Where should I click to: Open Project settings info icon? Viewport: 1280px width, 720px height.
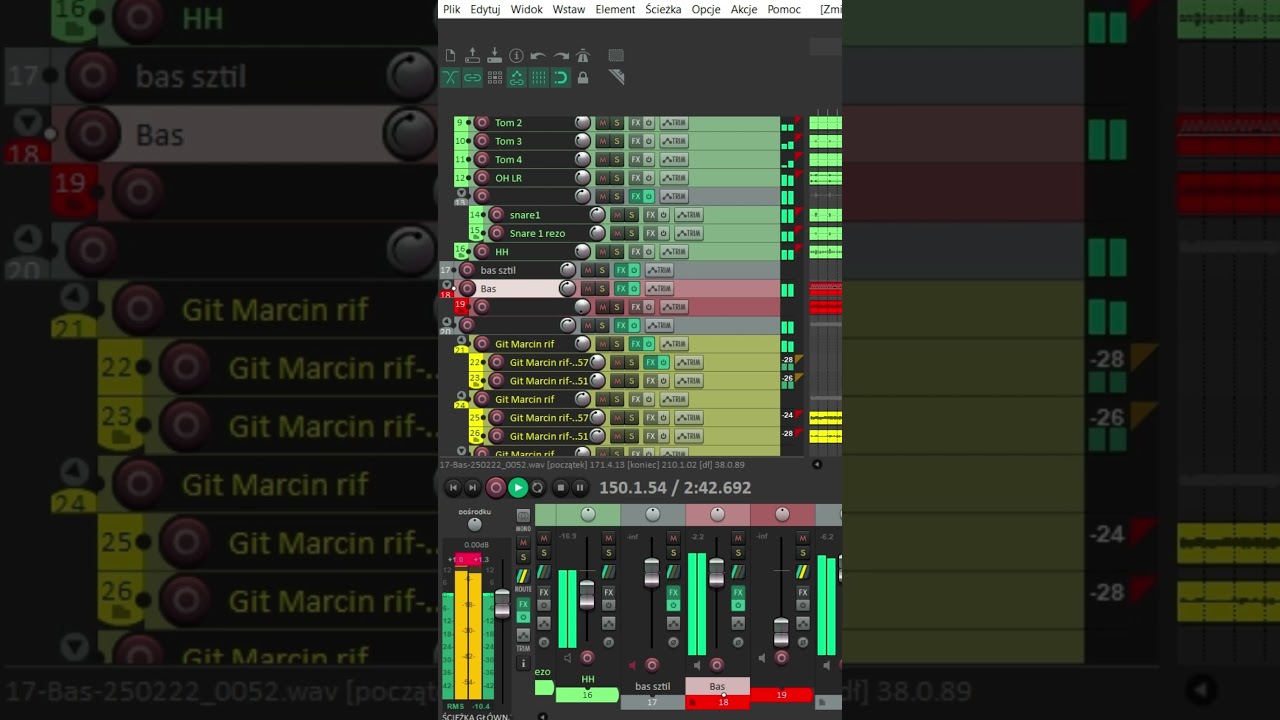point(516,56)
